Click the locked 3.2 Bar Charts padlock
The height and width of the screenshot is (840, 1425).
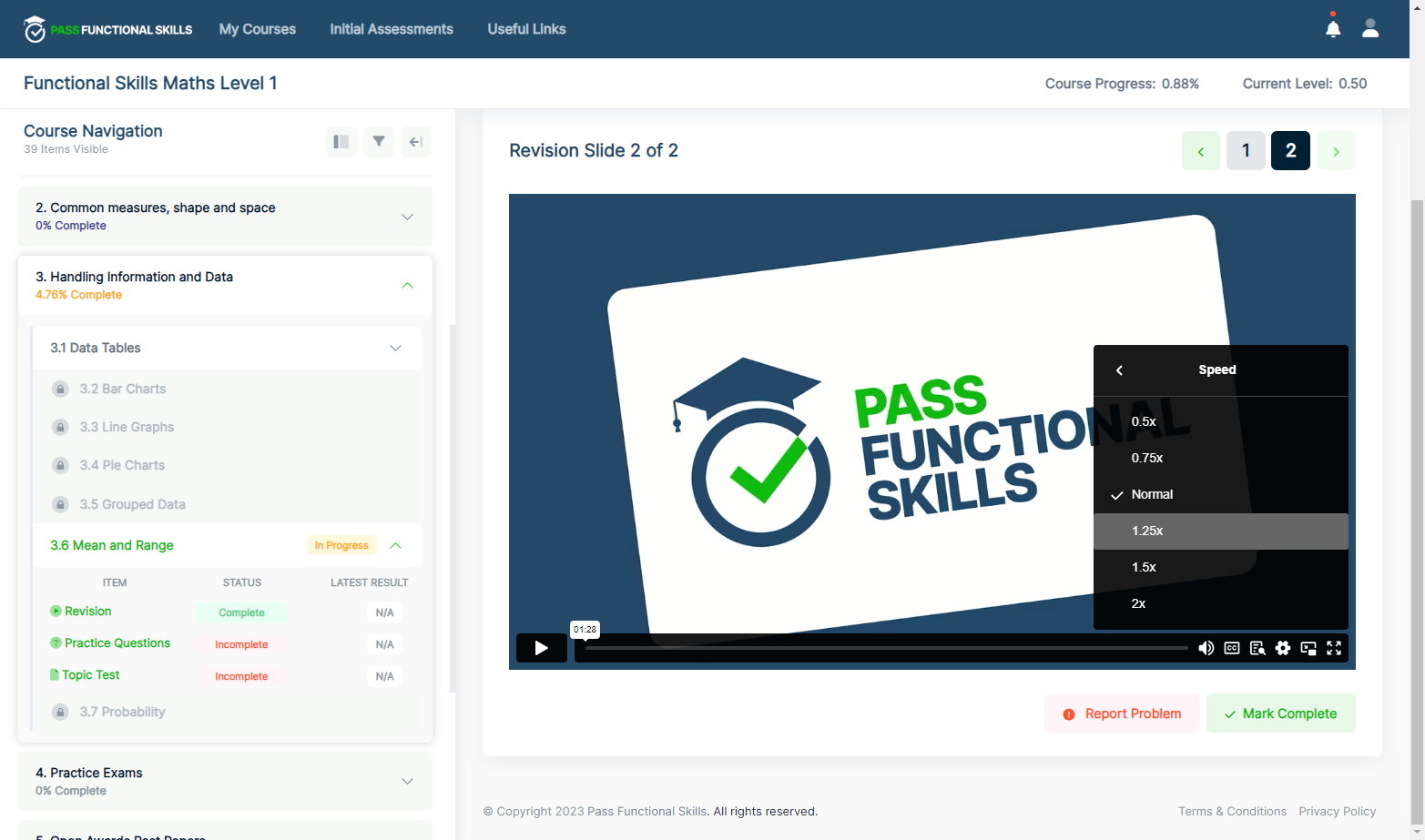[60, 390]
